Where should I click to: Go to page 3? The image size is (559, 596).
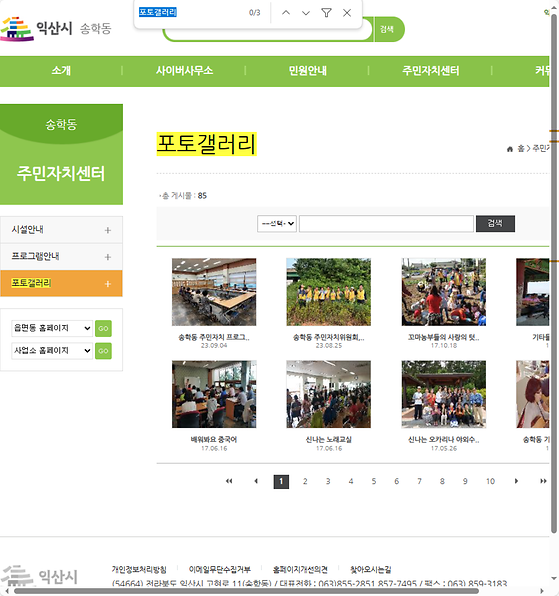[x=328, y=482]
